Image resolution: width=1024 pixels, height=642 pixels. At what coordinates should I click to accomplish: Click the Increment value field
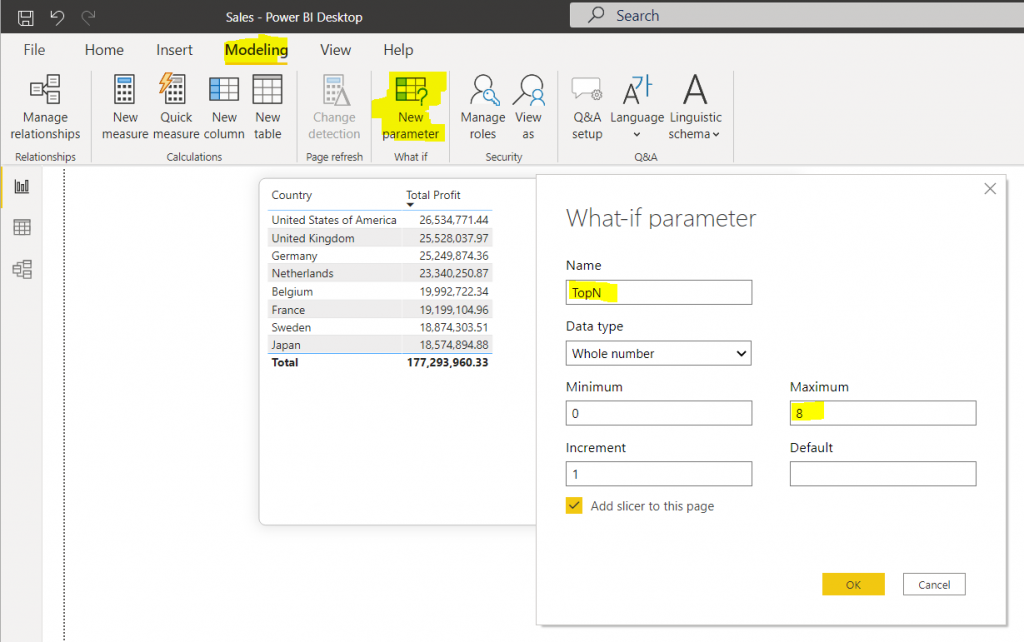pos(658,474)
